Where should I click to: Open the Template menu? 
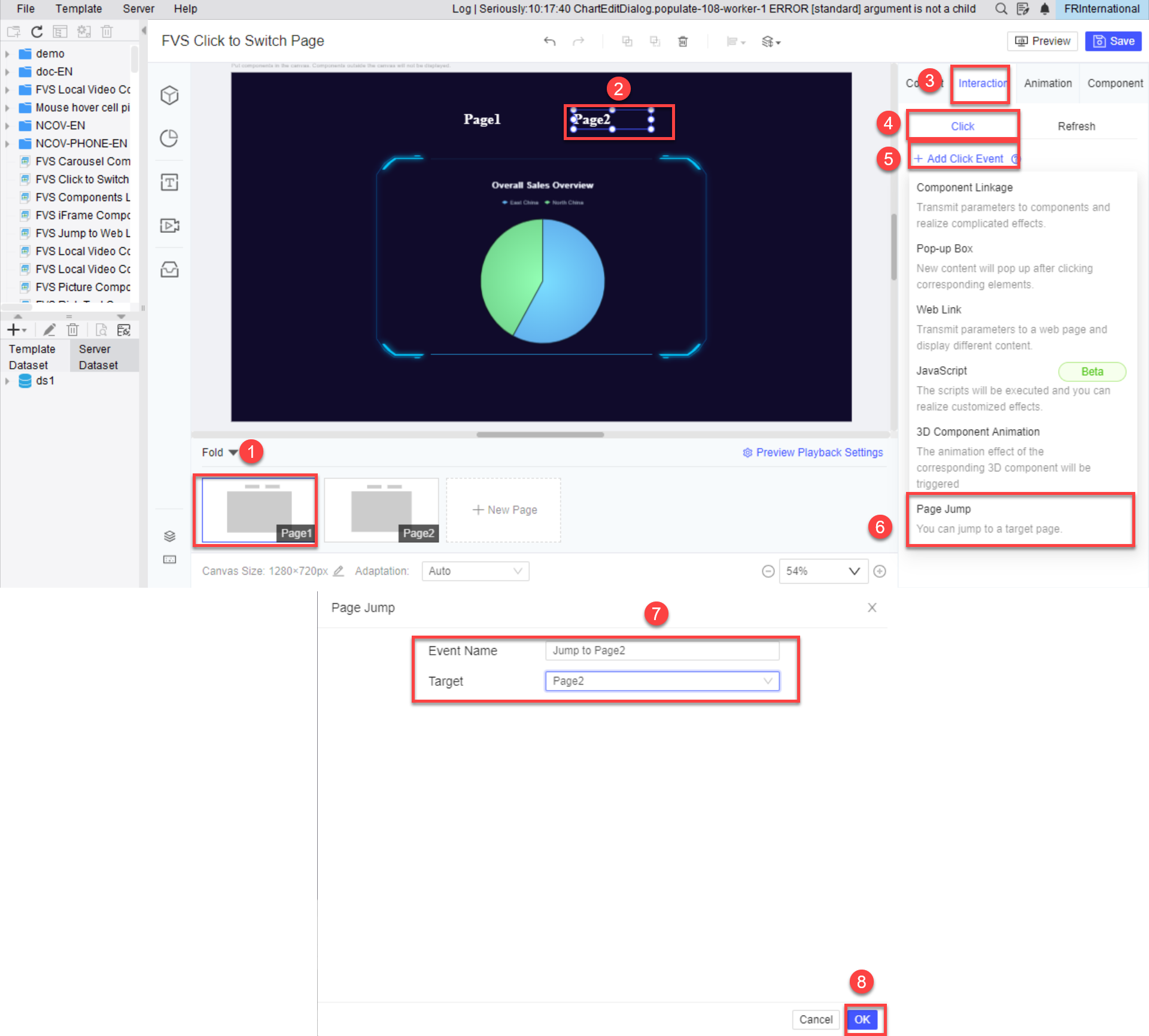(78, 8)
